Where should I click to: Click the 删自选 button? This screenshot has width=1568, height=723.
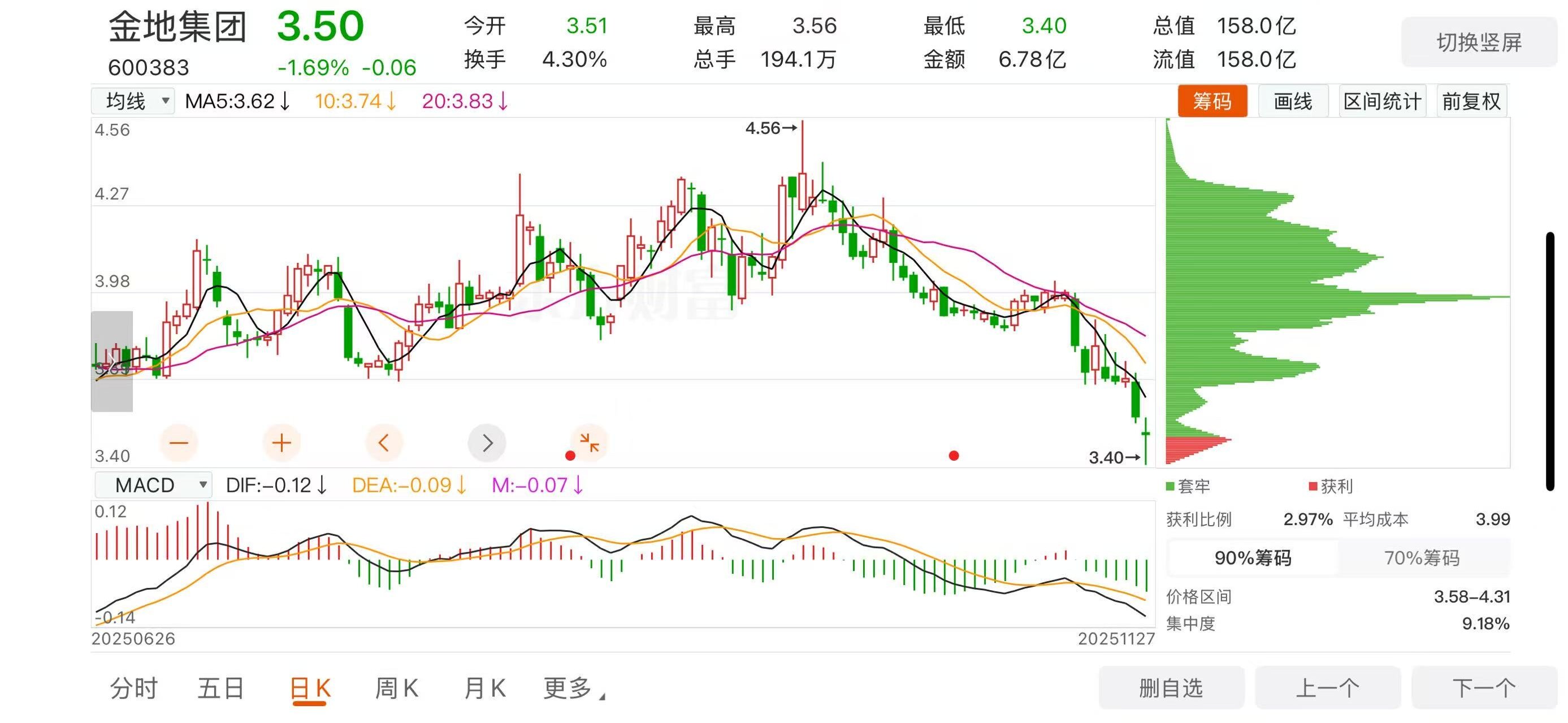1171,689
